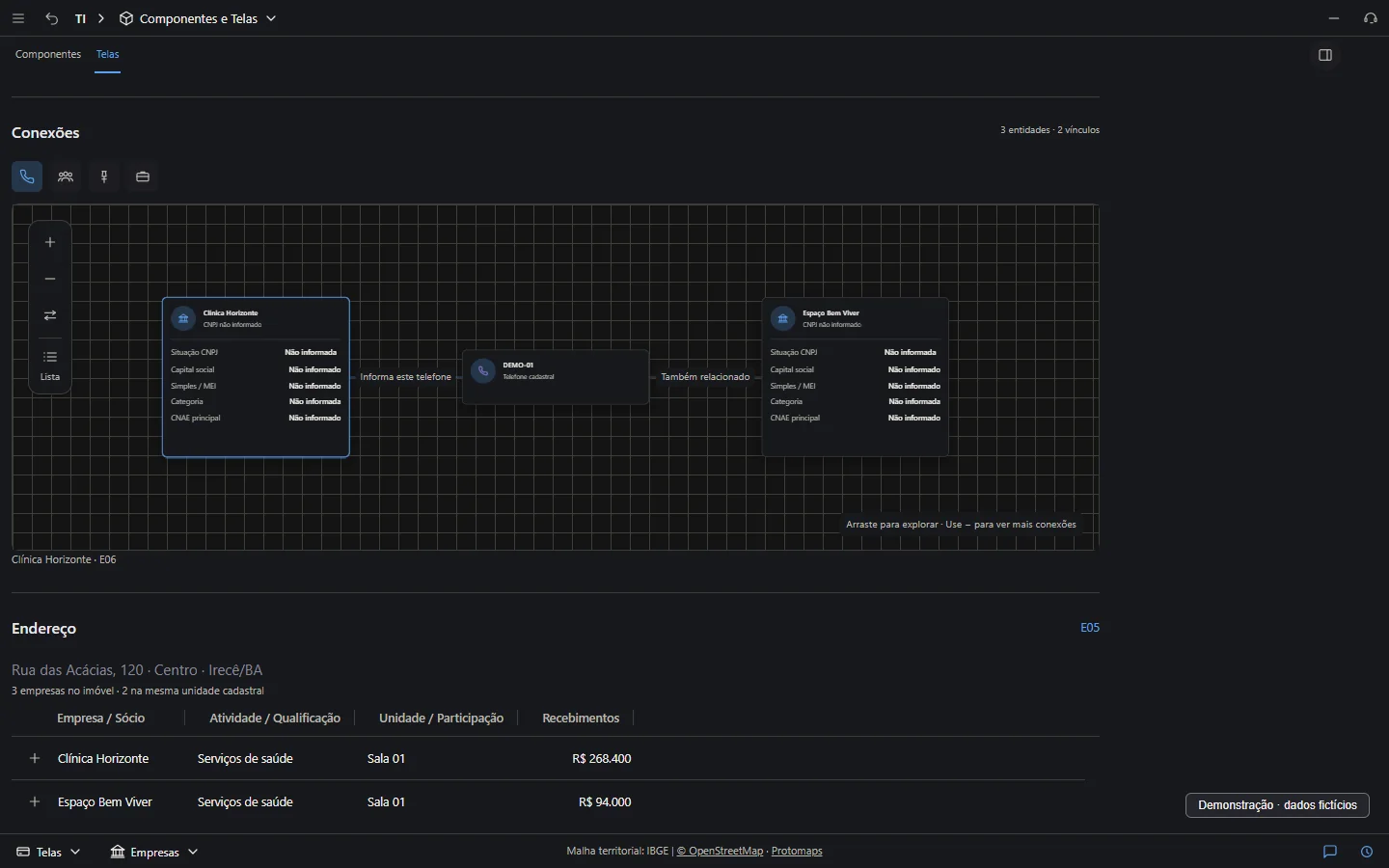Select the pin location connections filter
1389x868 pixels.
point(104,176)
